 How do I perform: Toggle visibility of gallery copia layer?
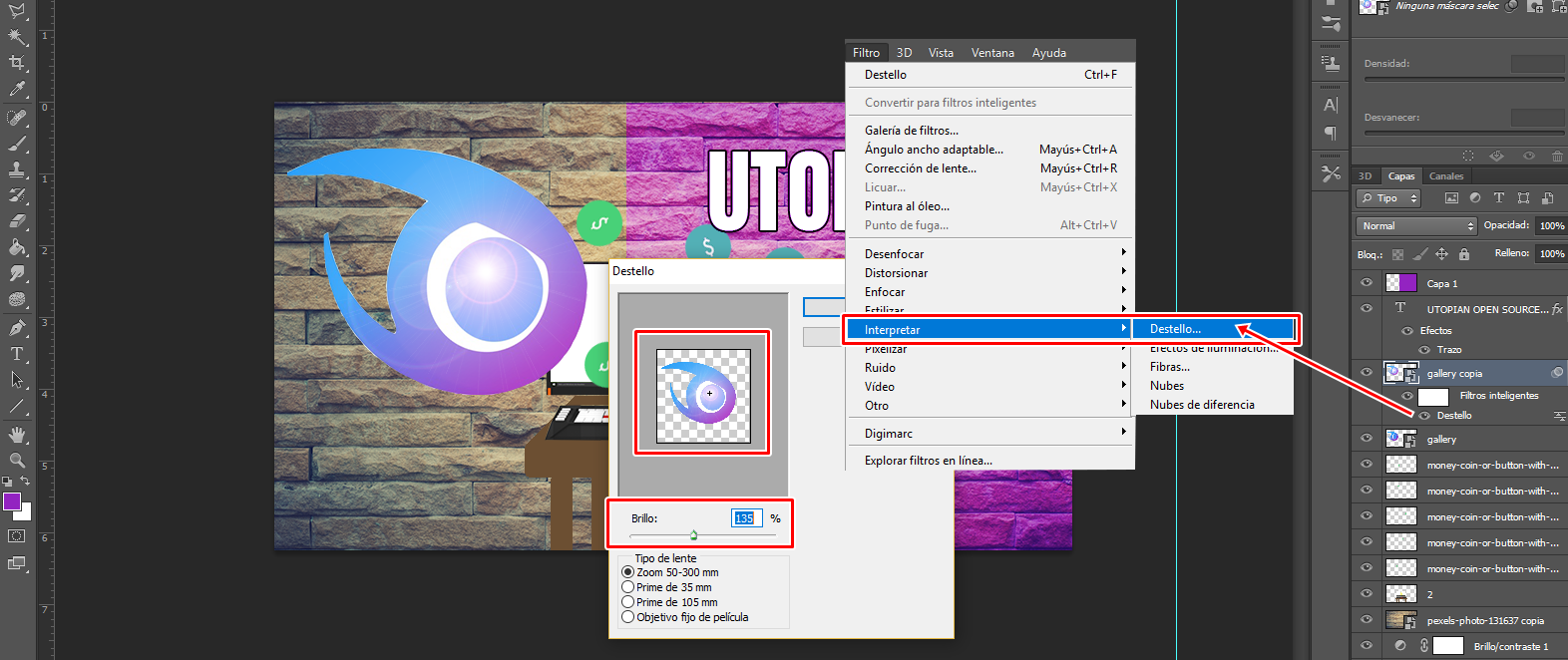tap(1367, 373)
